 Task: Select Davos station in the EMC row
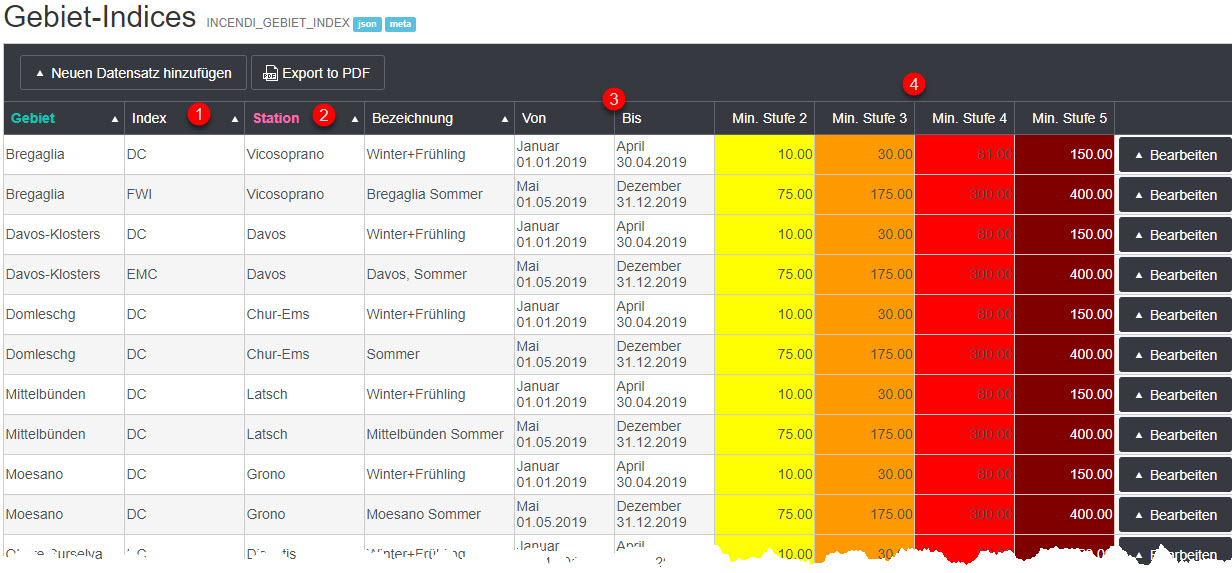[304, 274]
